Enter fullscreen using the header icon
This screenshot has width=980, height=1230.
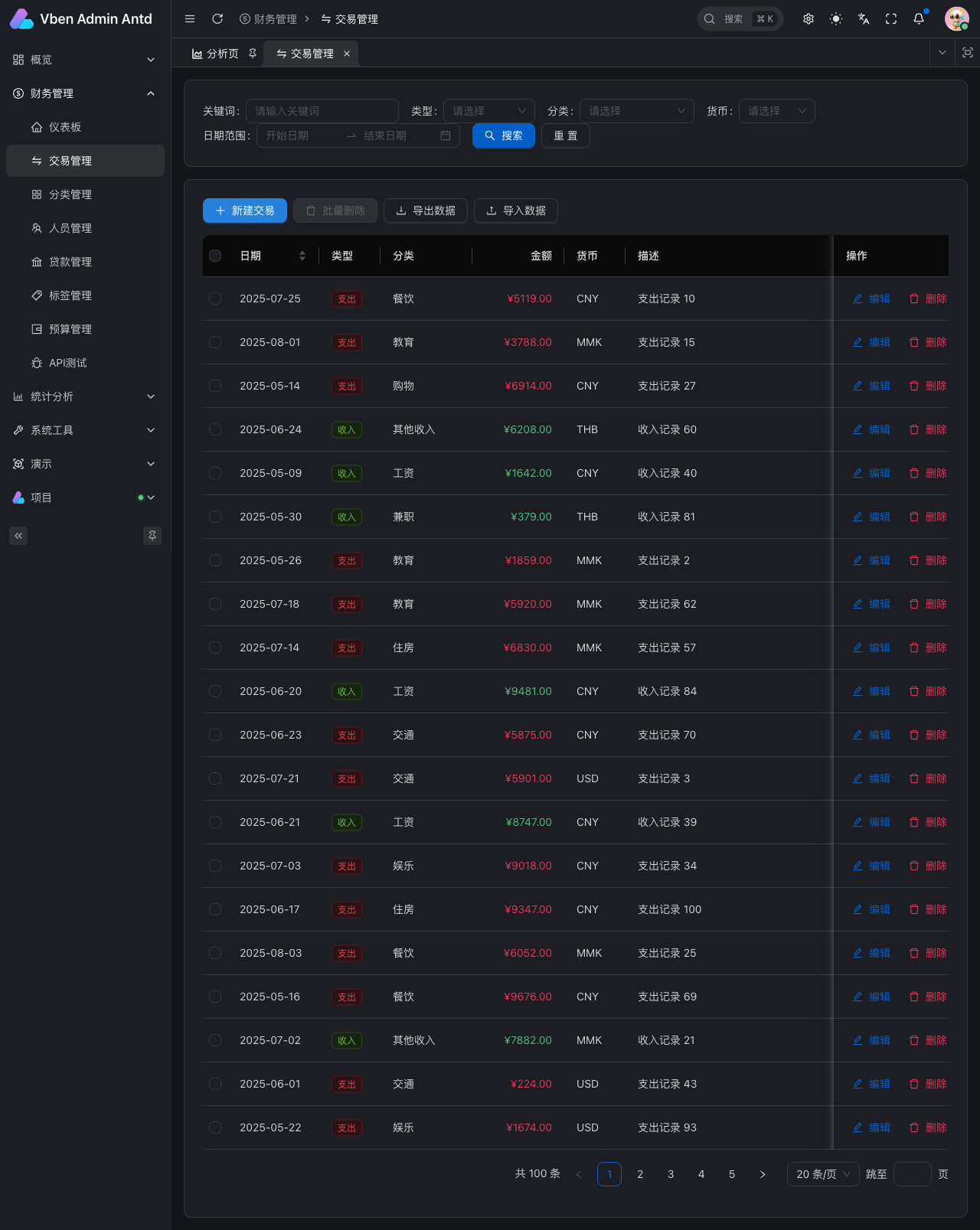pyautogui.click(x=891, y=19)
